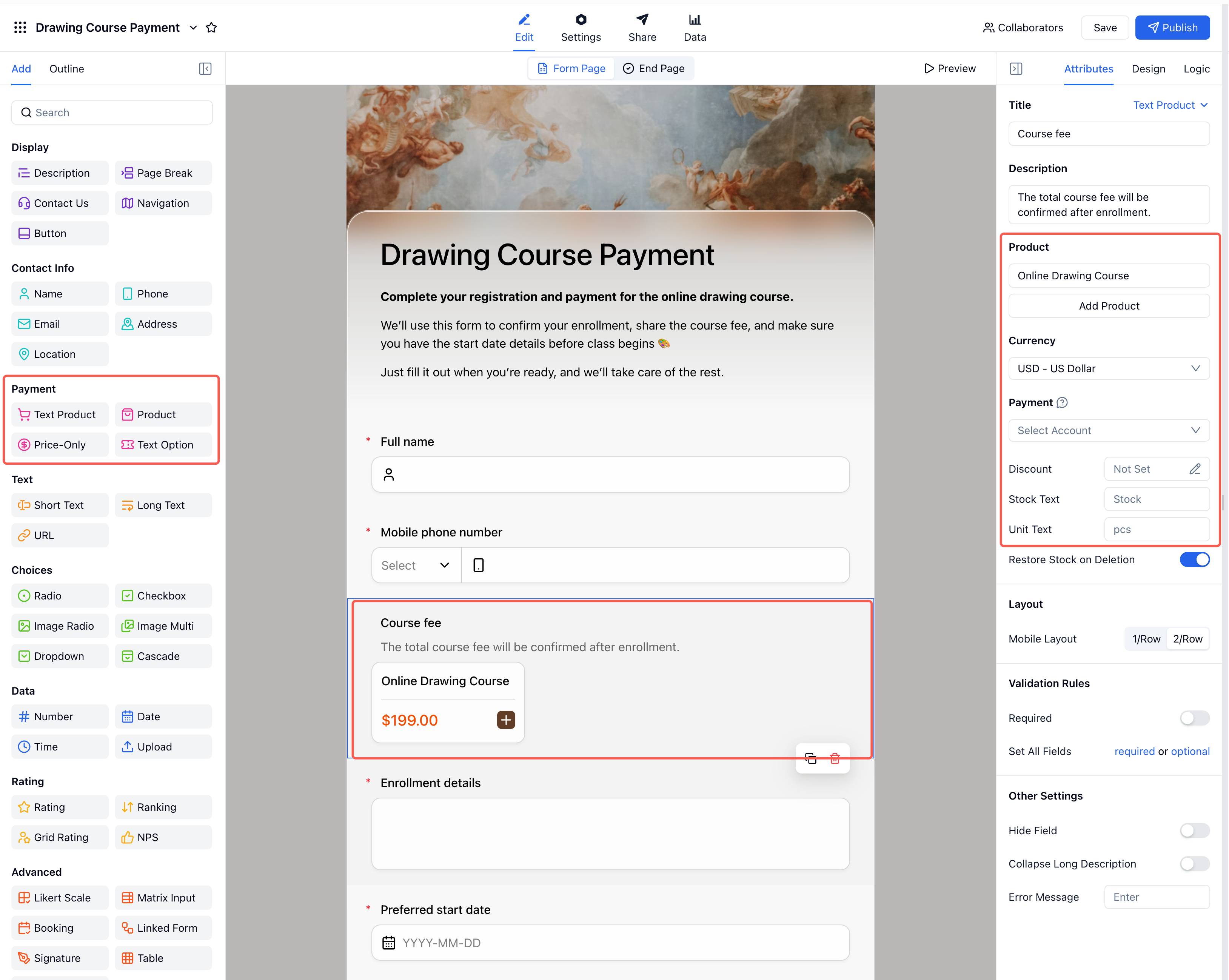
Task: Select the Price-Only payment element
Action: (59, 445)
